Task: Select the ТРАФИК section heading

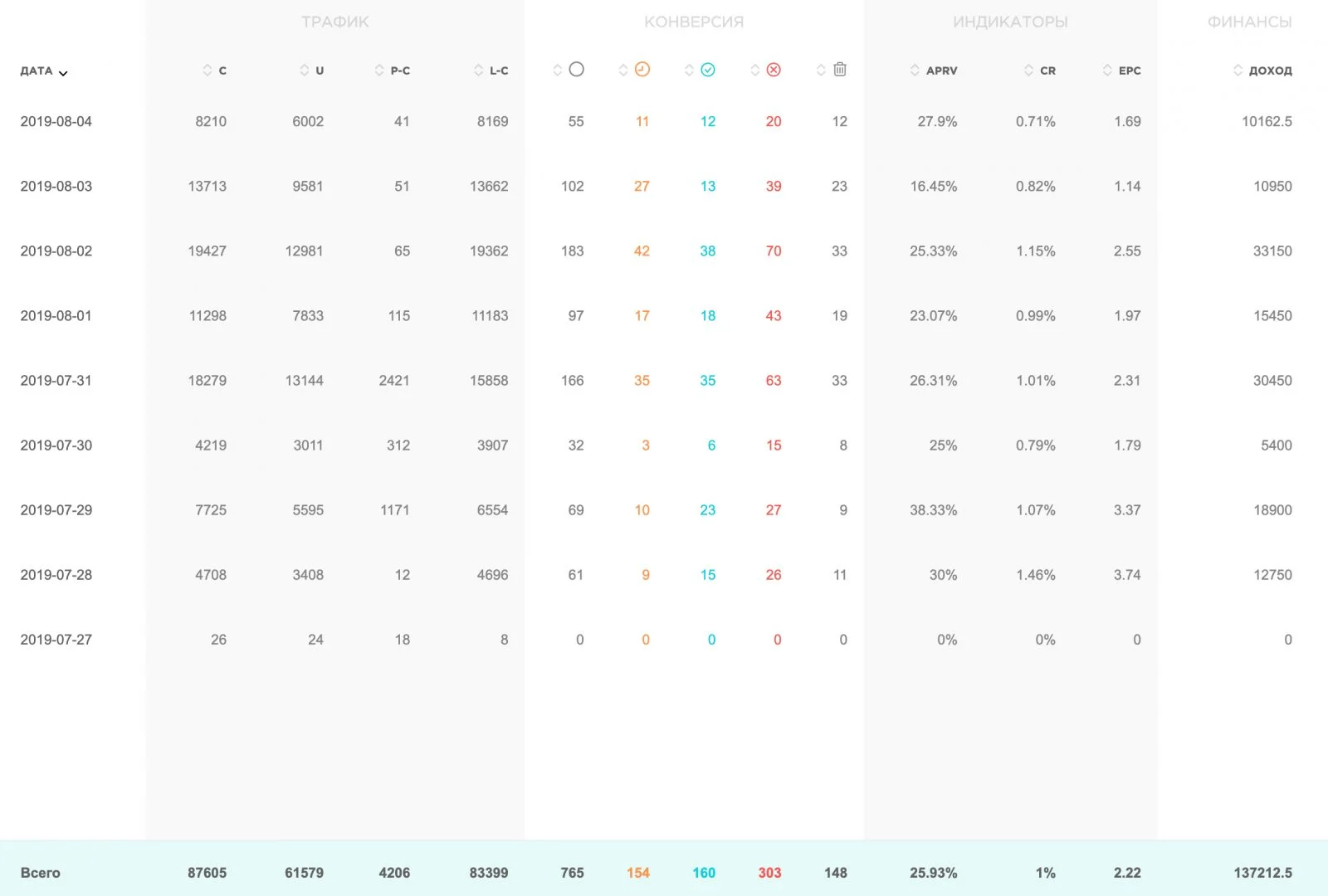Action: [335, 22]
